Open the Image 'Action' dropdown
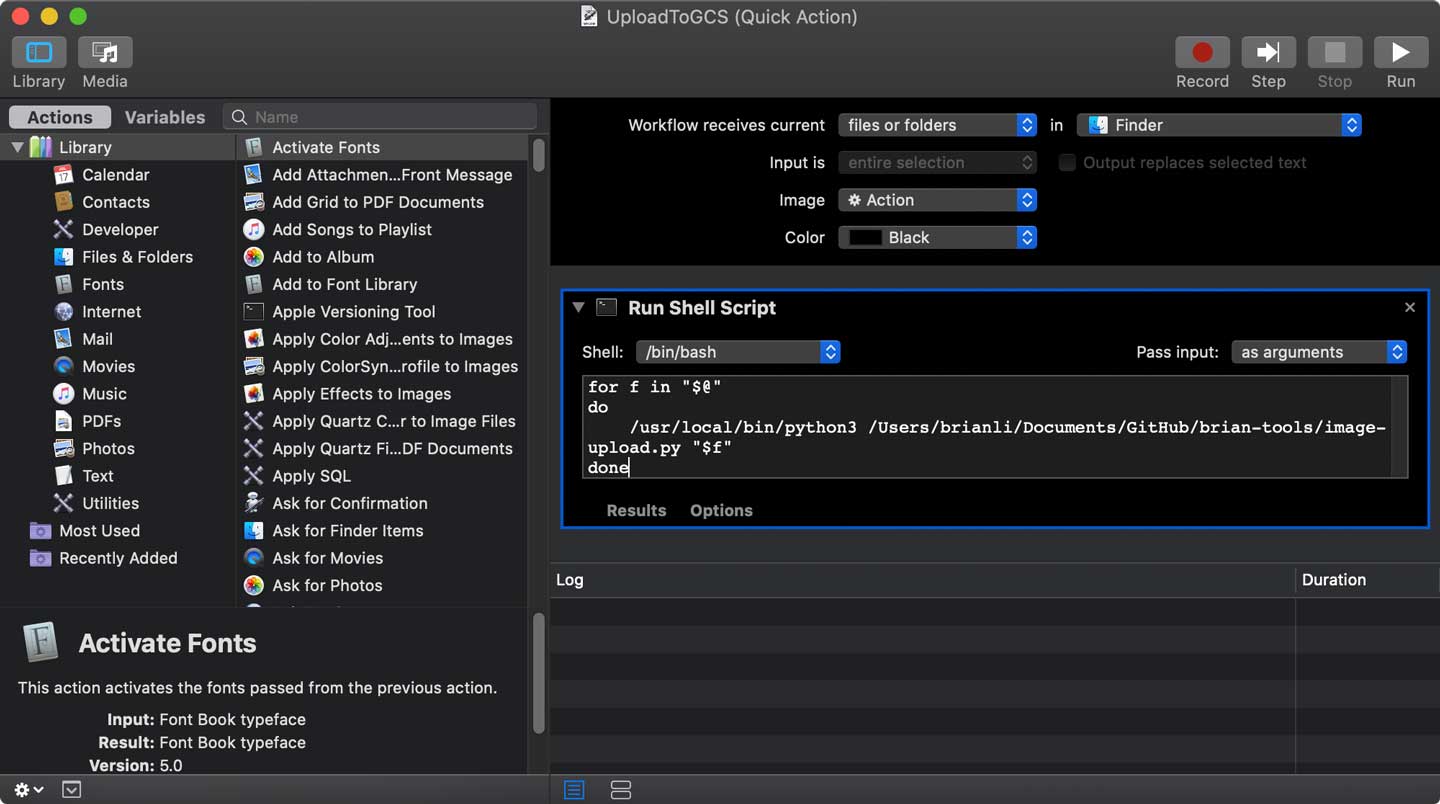1440x804 pixels. tap(937, 200)
